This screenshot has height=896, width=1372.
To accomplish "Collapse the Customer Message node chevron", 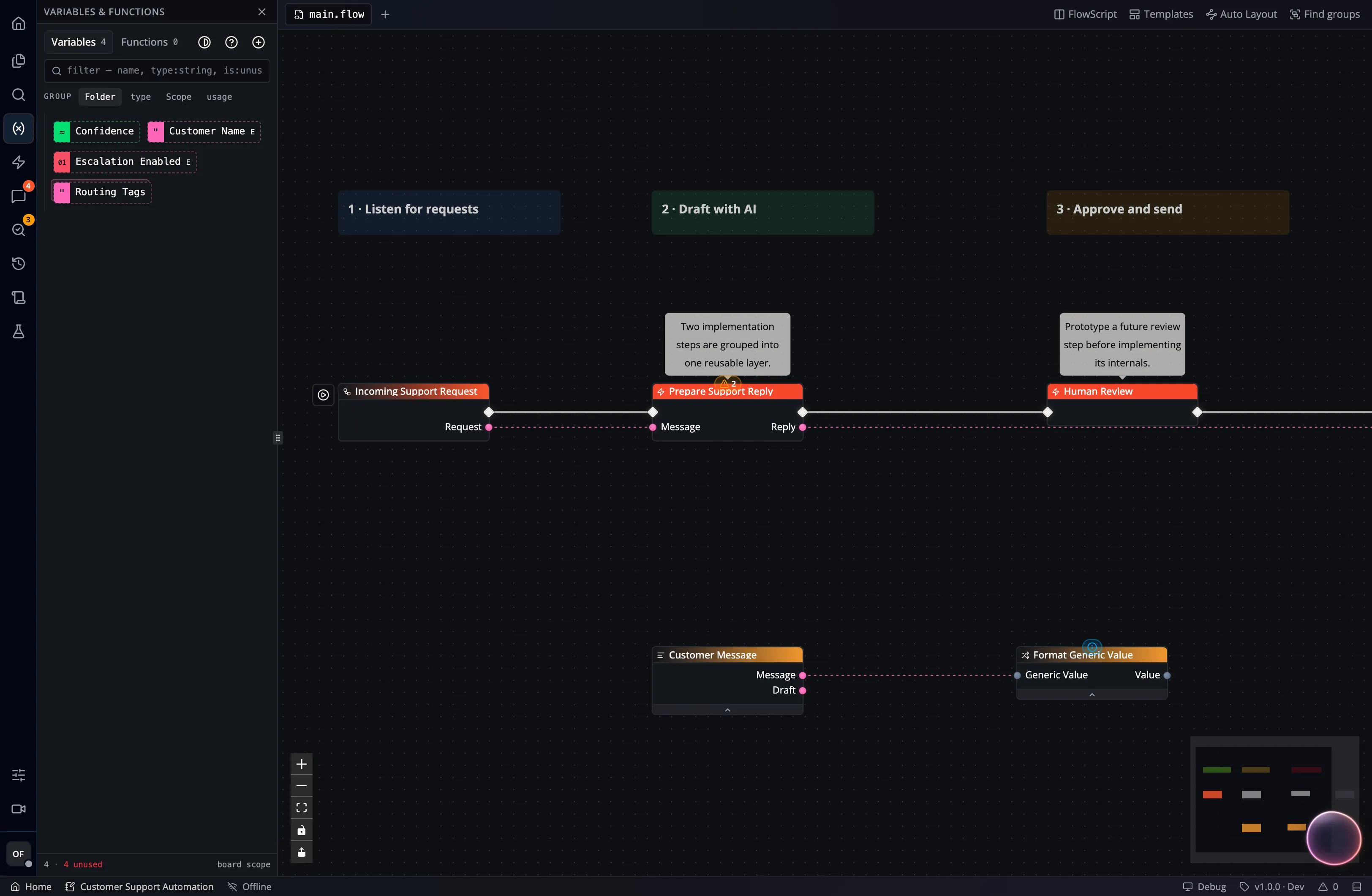I will pyautogui.click(x=727, y=710).
